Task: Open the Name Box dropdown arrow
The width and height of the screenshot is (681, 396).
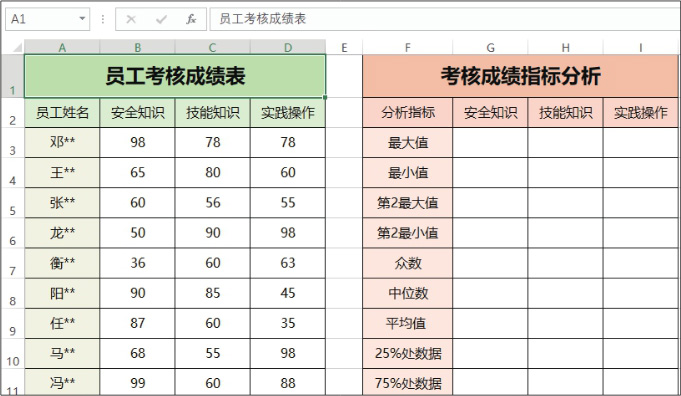Action: click(x=82, y=19)
